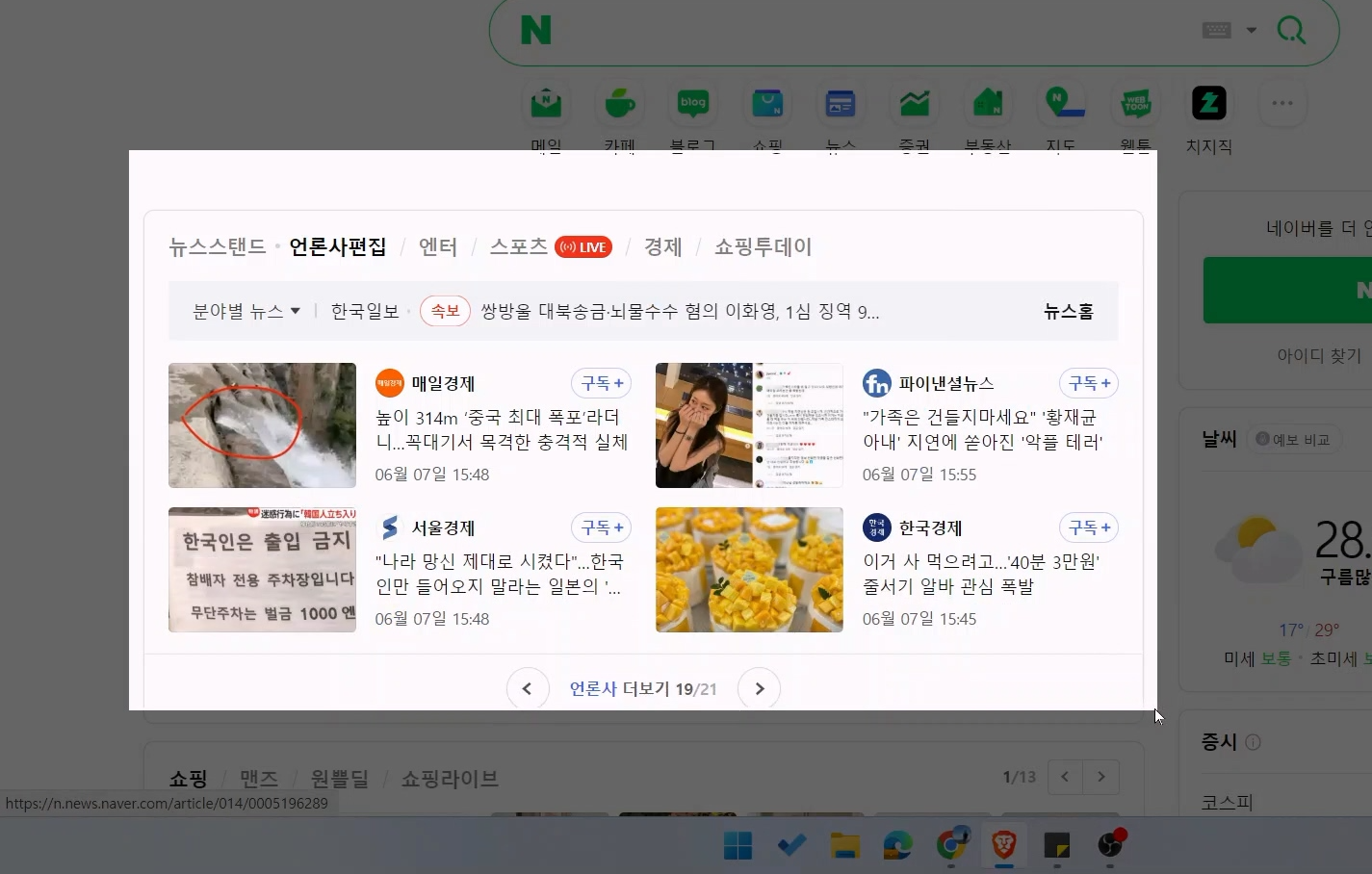
Task: Go to previous publisher page arrow
Action: (528, 688)
